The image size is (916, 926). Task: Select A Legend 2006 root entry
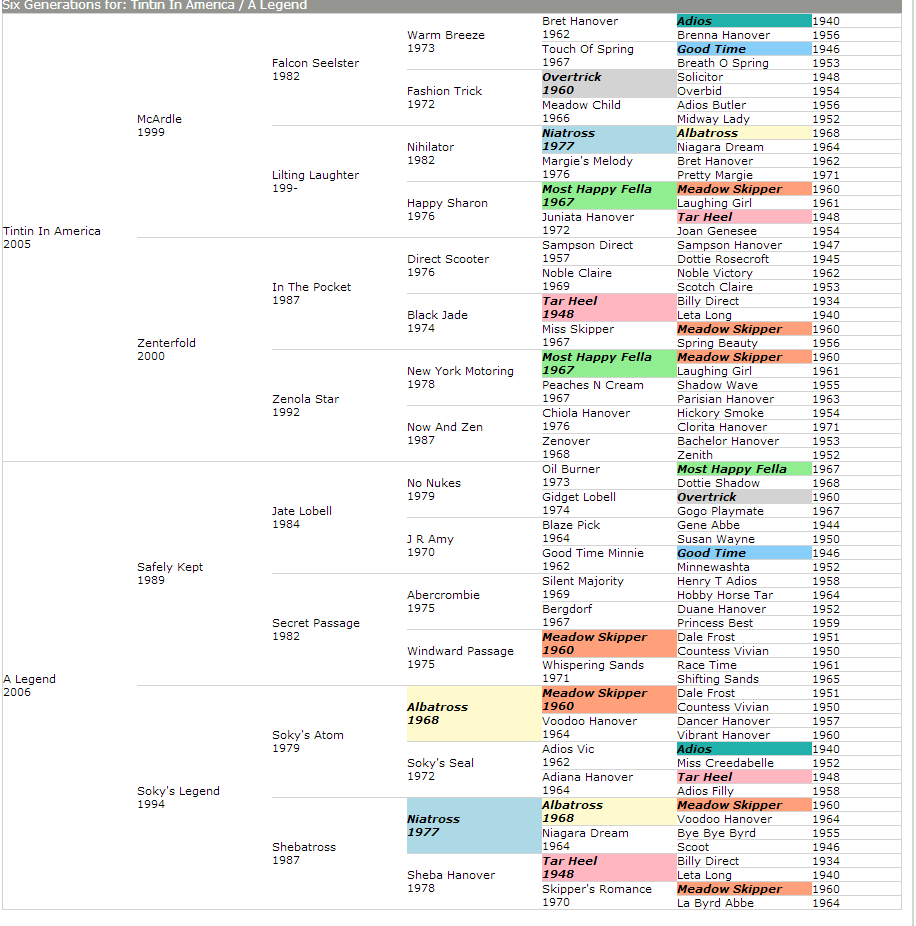[x=30, y=679]
